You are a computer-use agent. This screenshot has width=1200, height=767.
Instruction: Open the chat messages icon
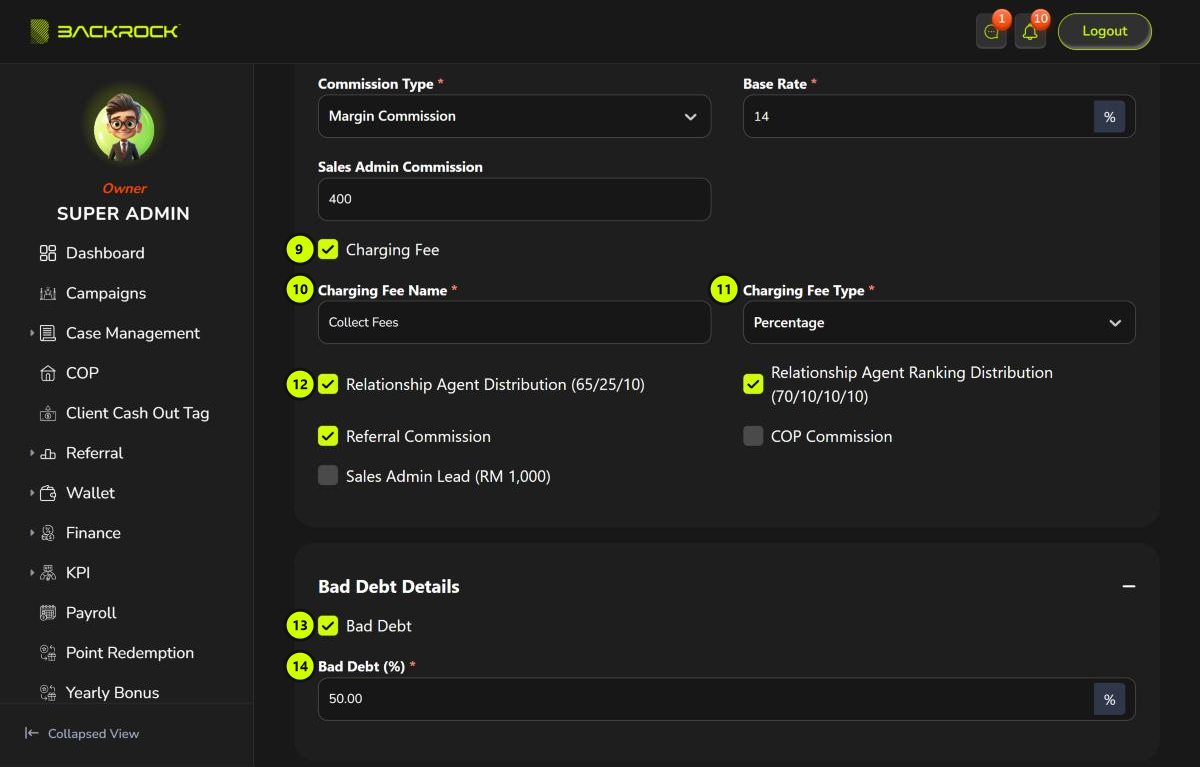point(991,32)
